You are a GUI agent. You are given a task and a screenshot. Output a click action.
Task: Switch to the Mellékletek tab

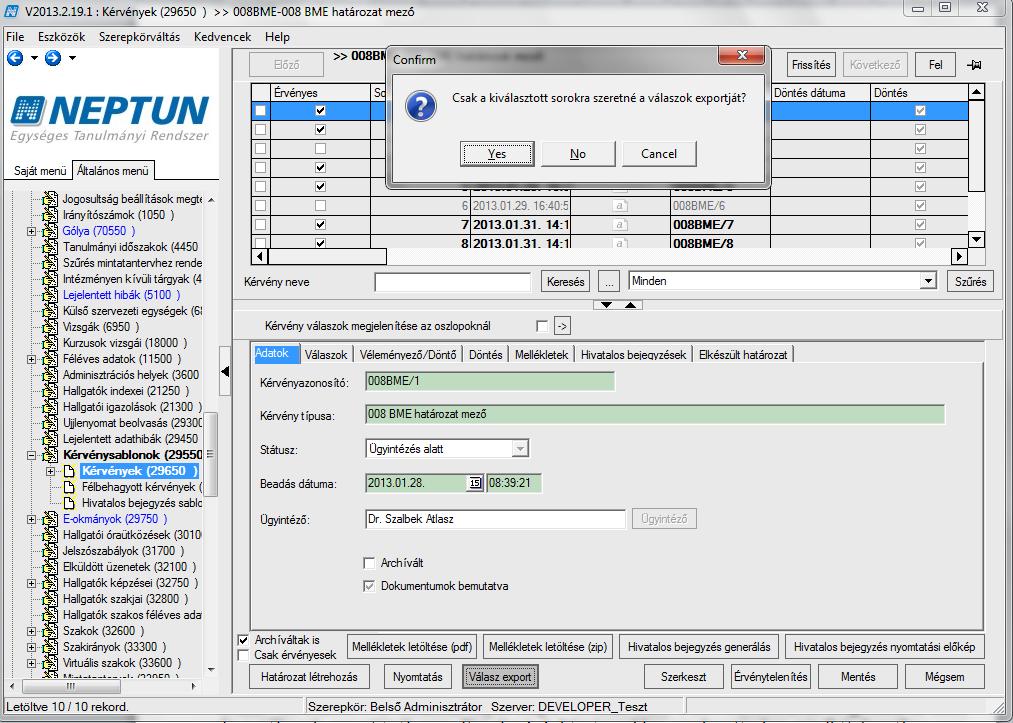click(x=541, y=355)
